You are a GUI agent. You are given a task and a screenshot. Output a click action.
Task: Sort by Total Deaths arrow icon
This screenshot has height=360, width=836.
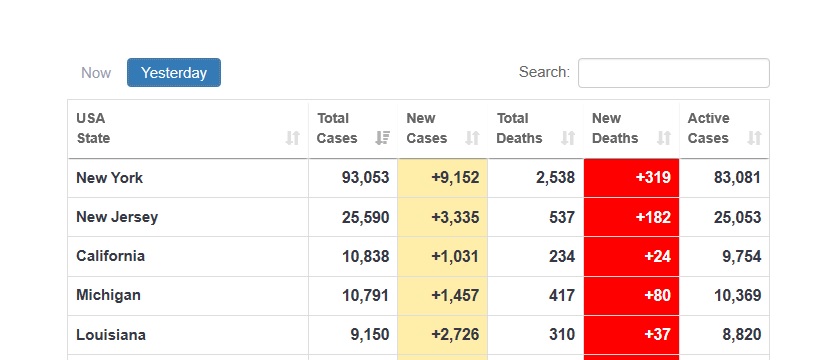click(x=568, y=138)
